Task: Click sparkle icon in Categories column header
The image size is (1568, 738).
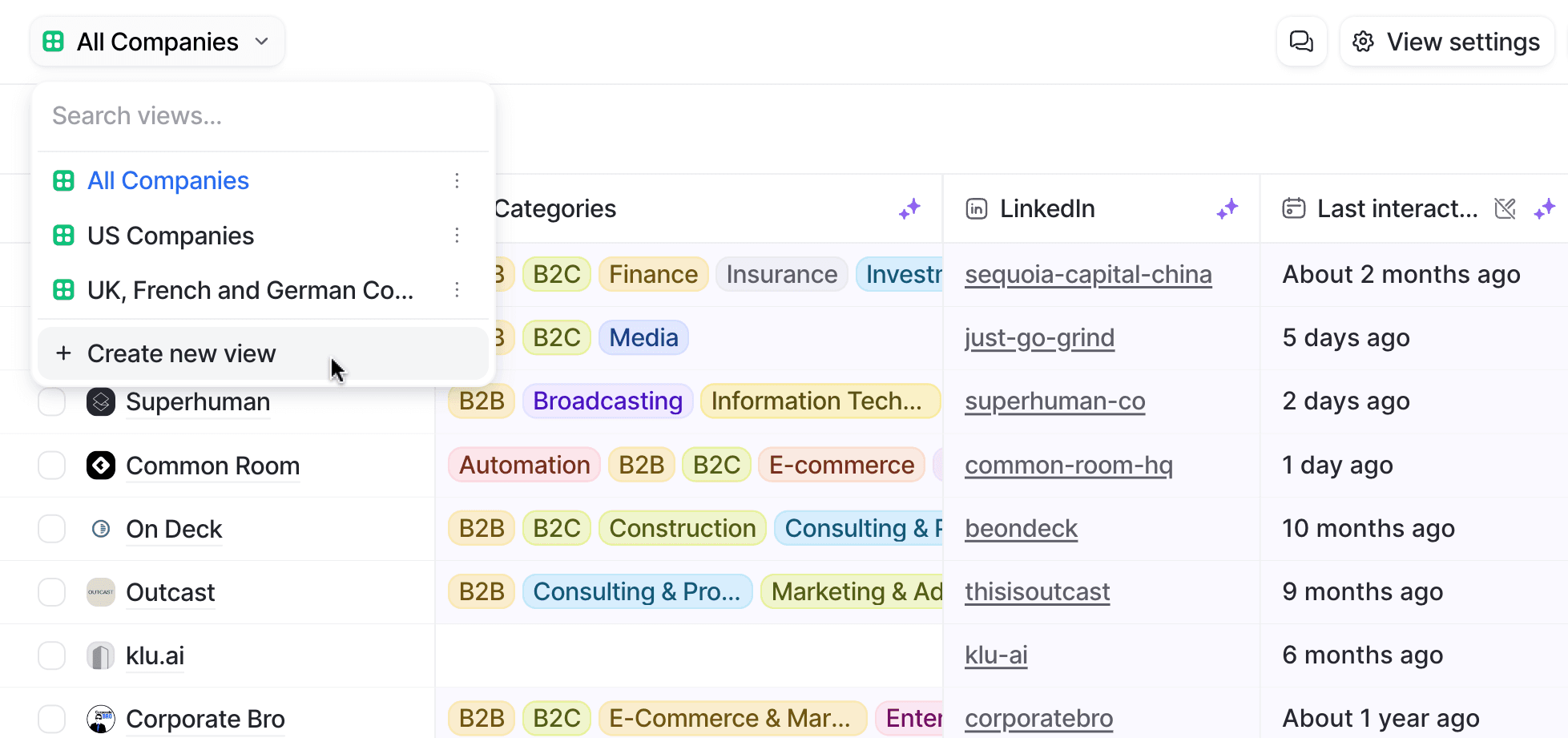Action: 909,209
